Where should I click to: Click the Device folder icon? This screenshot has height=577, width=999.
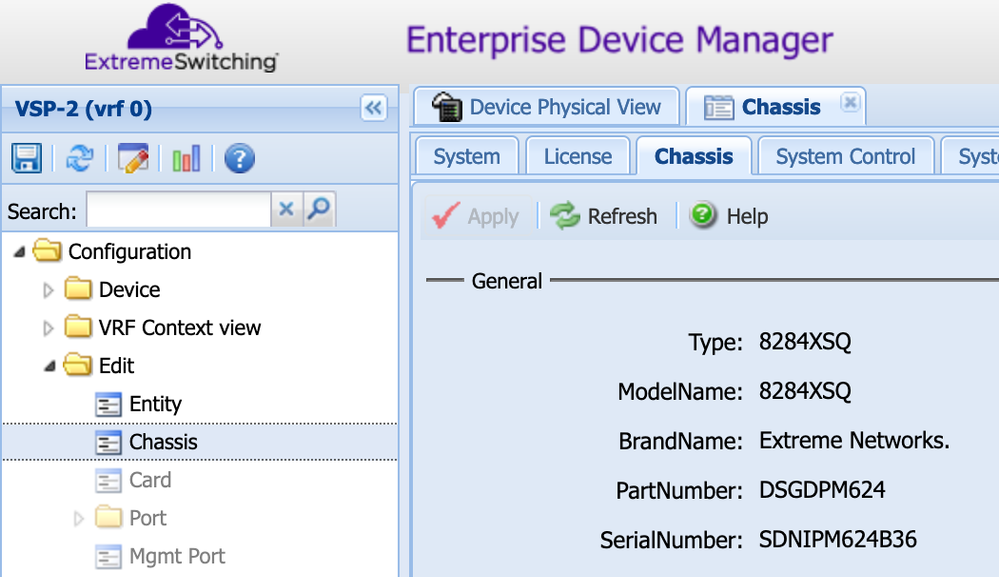point(78,289)
